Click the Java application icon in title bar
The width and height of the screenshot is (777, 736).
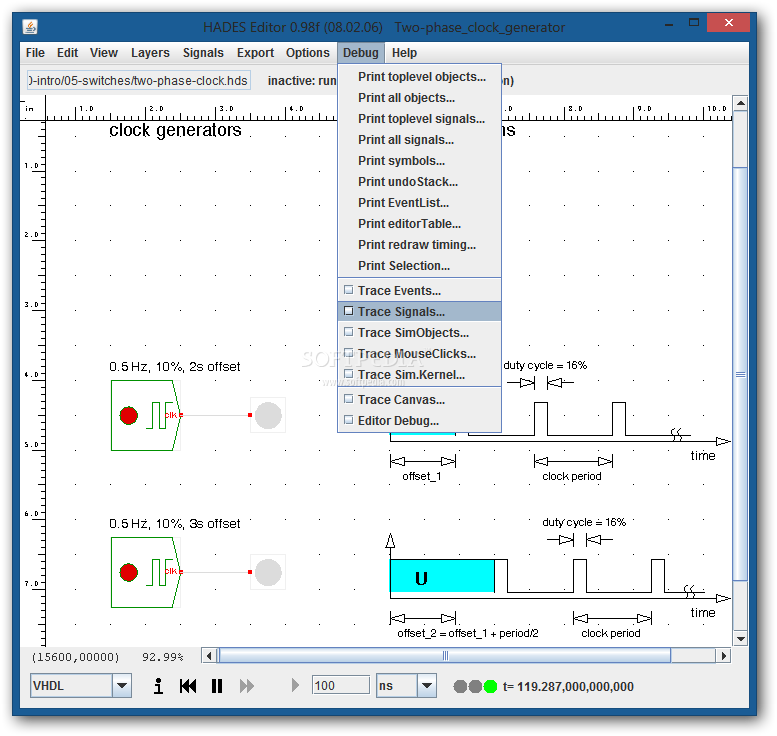30,27
